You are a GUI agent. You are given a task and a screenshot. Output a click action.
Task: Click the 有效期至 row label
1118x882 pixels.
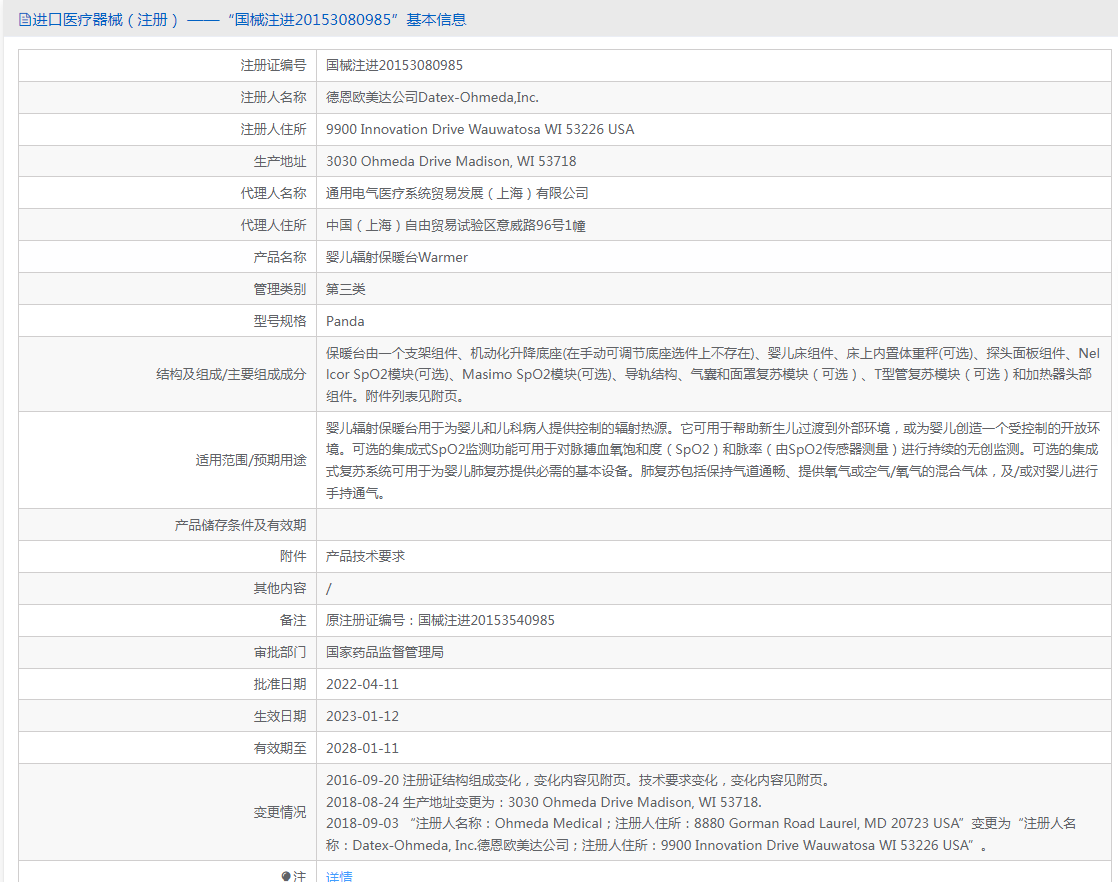click(x=280, y=749)
